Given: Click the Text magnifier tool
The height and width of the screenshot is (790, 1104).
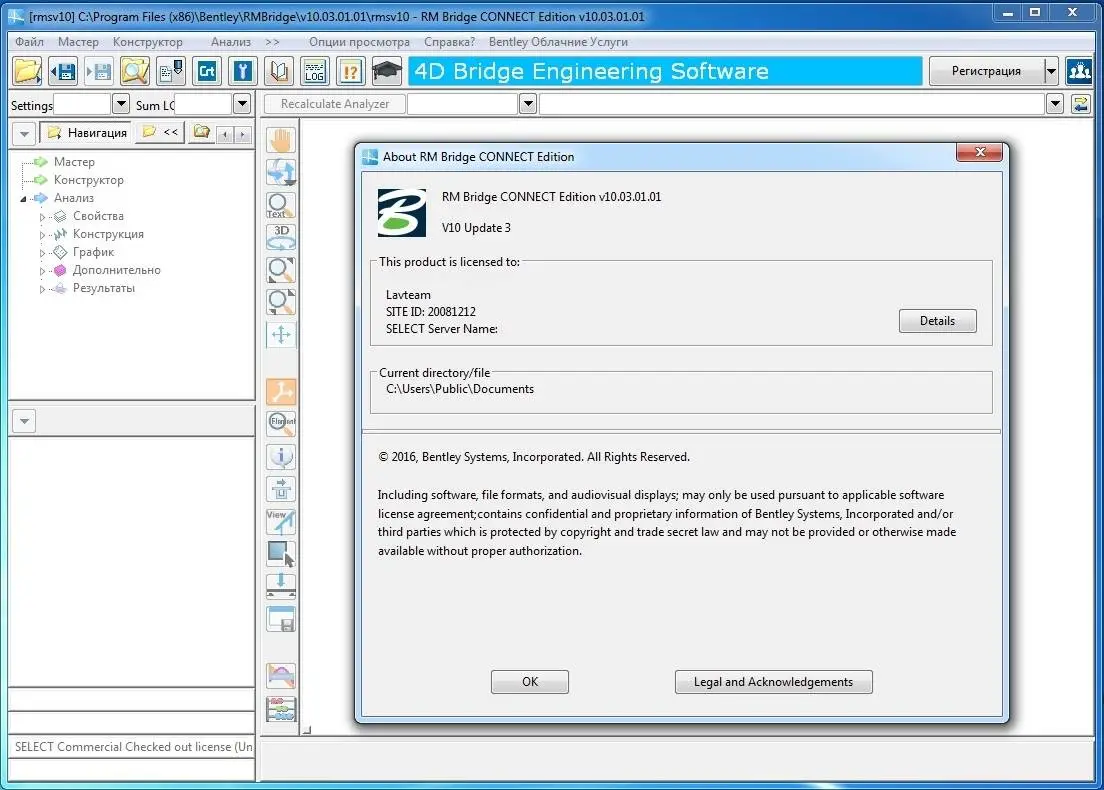Looking at the screenshot, I should click(281, 205).
